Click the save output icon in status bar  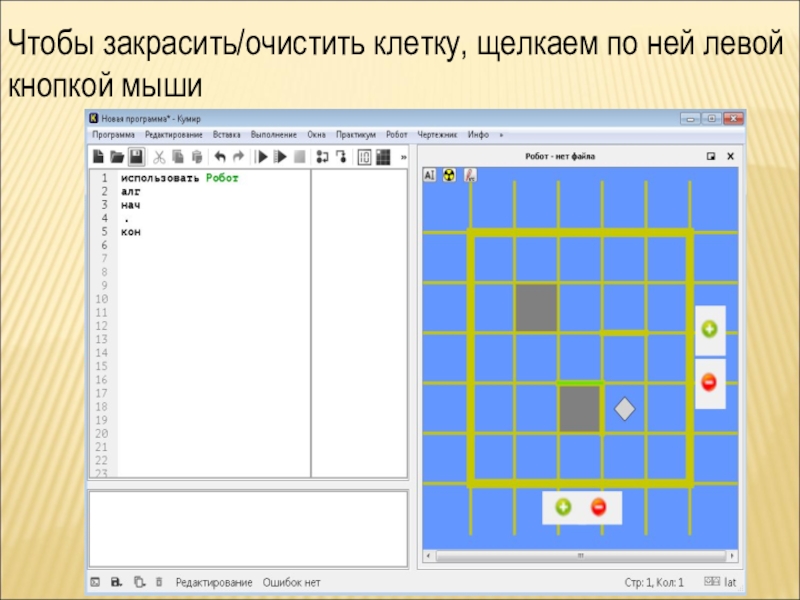tap(117, 582)
